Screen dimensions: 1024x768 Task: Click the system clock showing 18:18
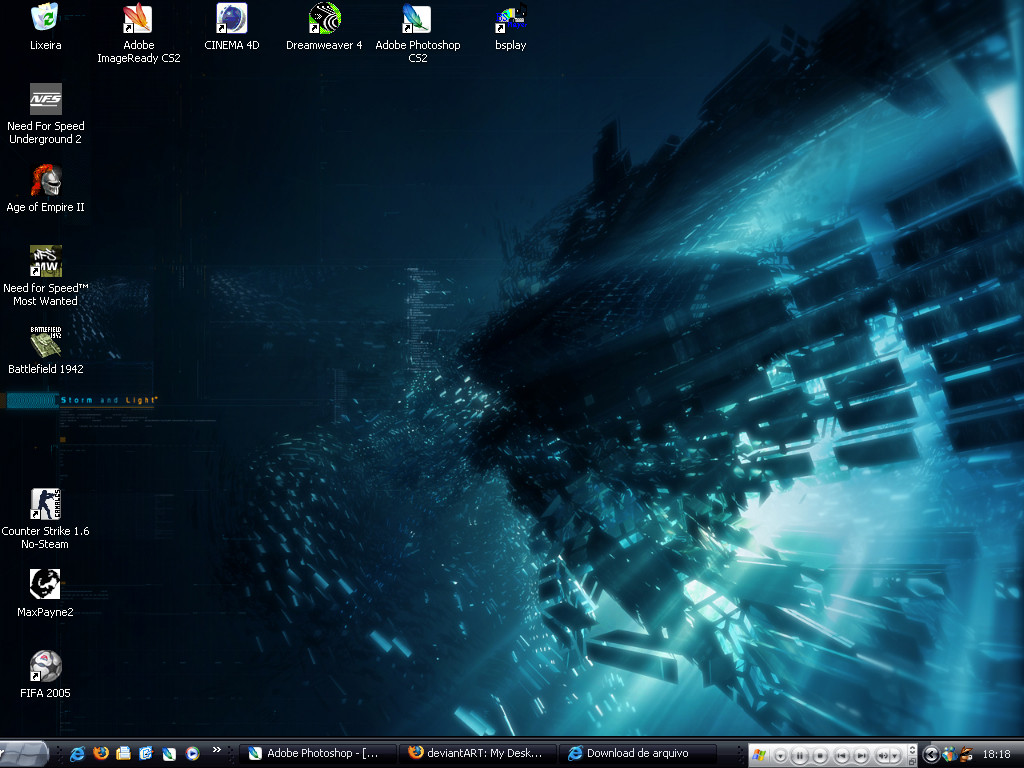coord(996,754)
